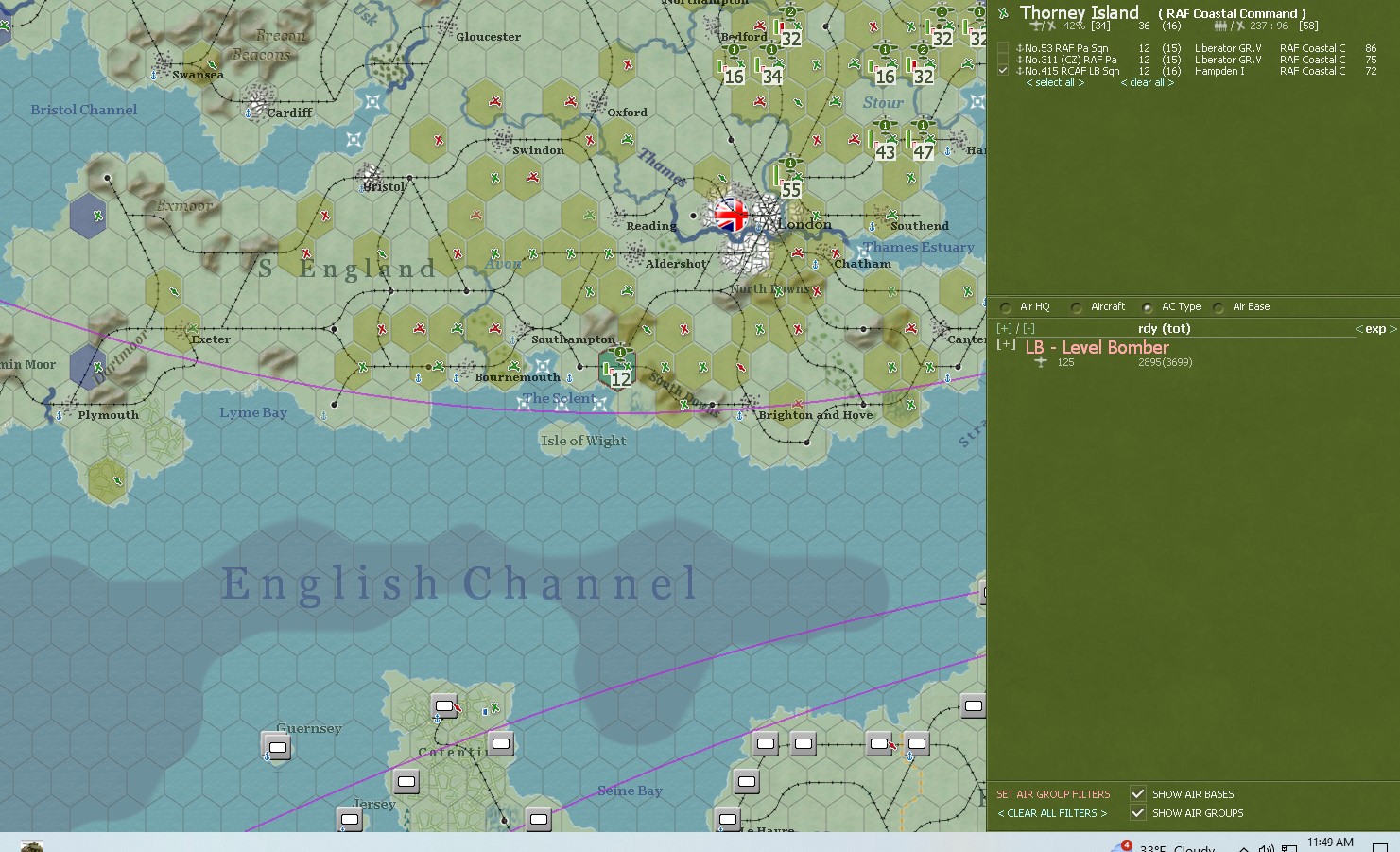Click the naval counter west of Guernsey
Screen dimensions: 1400x852
click(276, 748)
